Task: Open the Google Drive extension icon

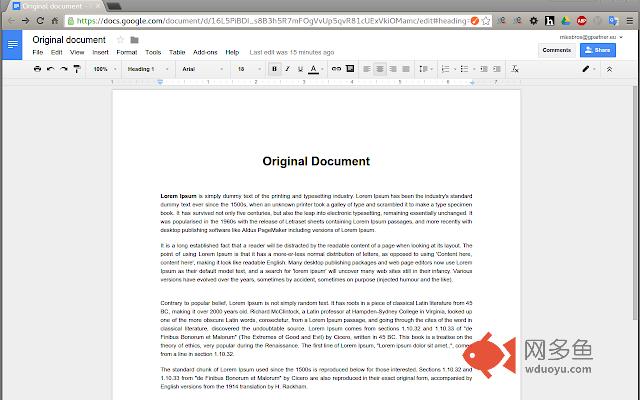Action: click(x=565, y=20)
